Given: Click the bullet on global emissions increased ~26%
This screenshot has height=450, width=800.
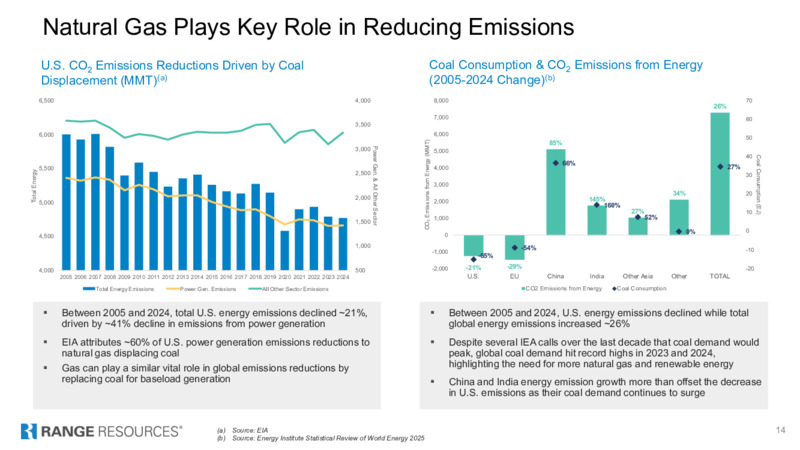Looking at the screenshot, I should tap(598, 318).
